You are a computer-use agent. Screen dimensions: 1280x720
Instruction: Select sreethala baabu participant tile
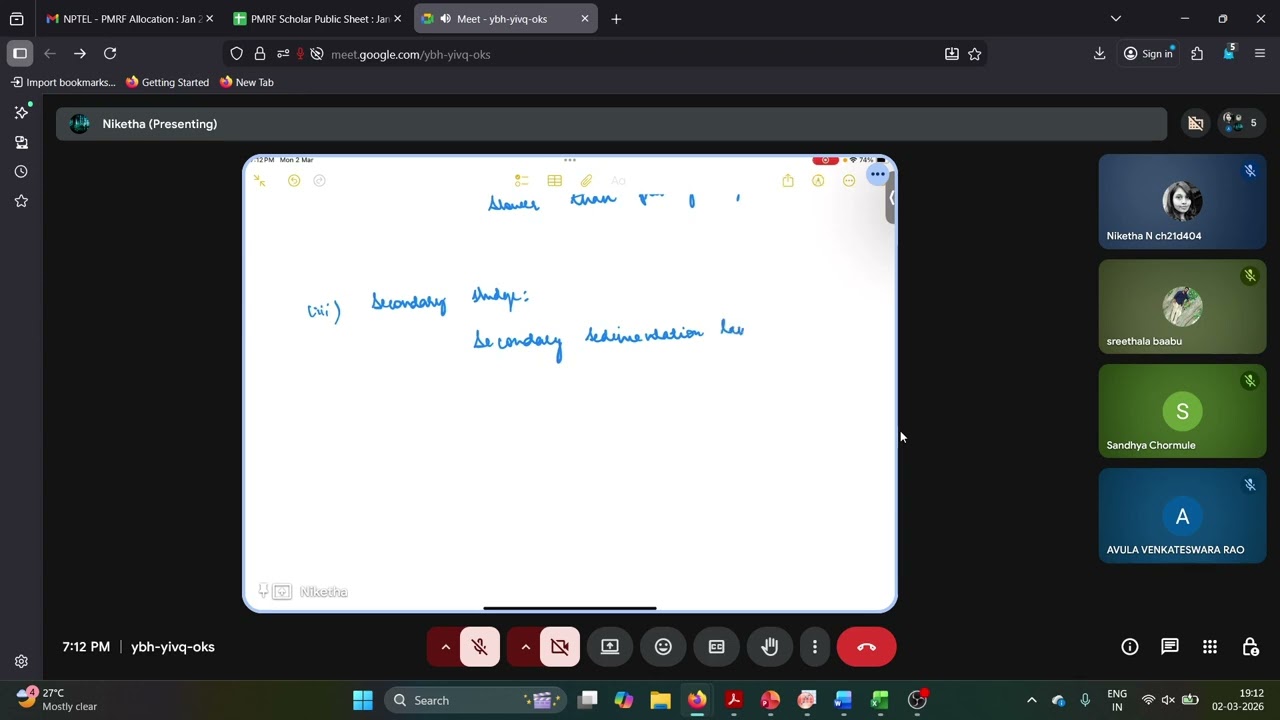[x=1182, y=307]
